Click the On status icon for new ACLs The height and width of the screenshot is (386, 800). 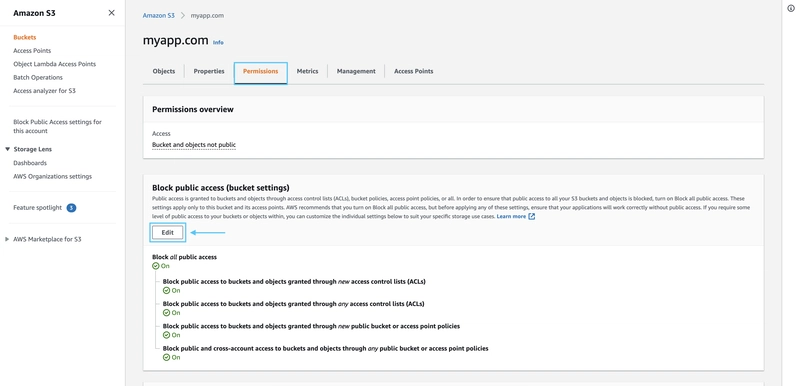click(x=166, y=291)
